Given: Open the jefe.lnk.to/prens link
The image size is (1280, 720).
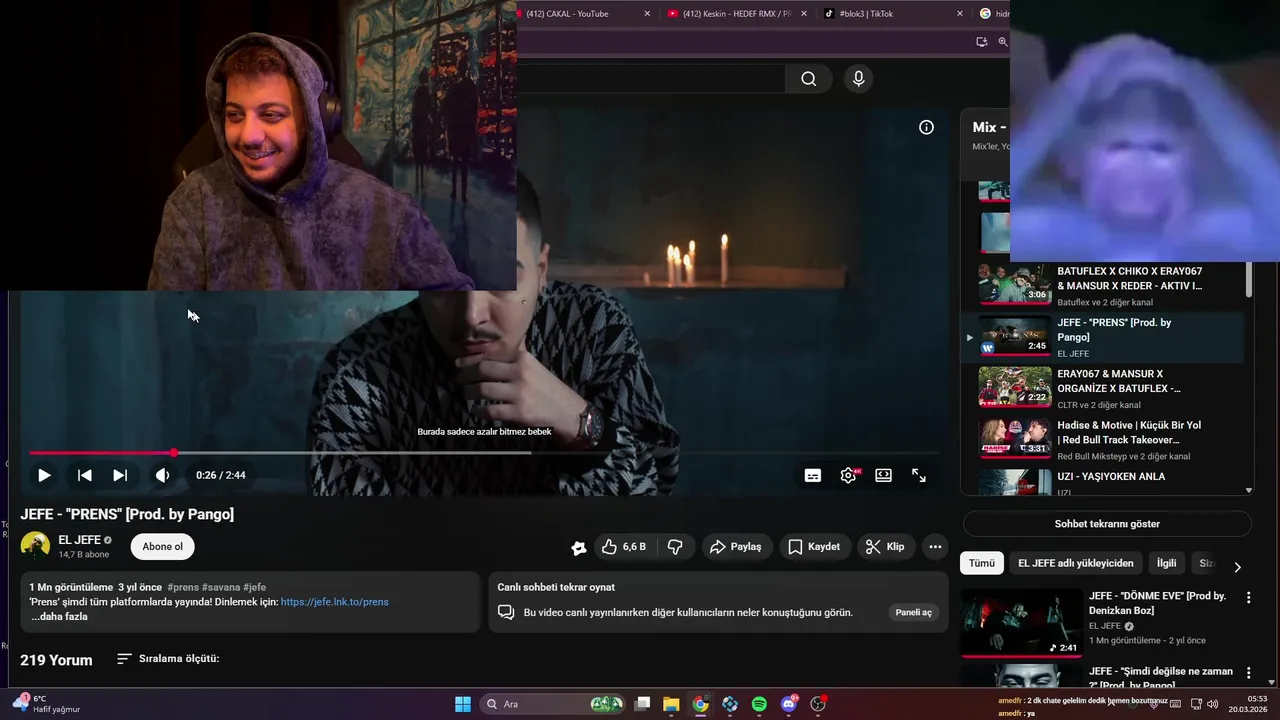Looking at the screenshot, I should tap(334, 602).
